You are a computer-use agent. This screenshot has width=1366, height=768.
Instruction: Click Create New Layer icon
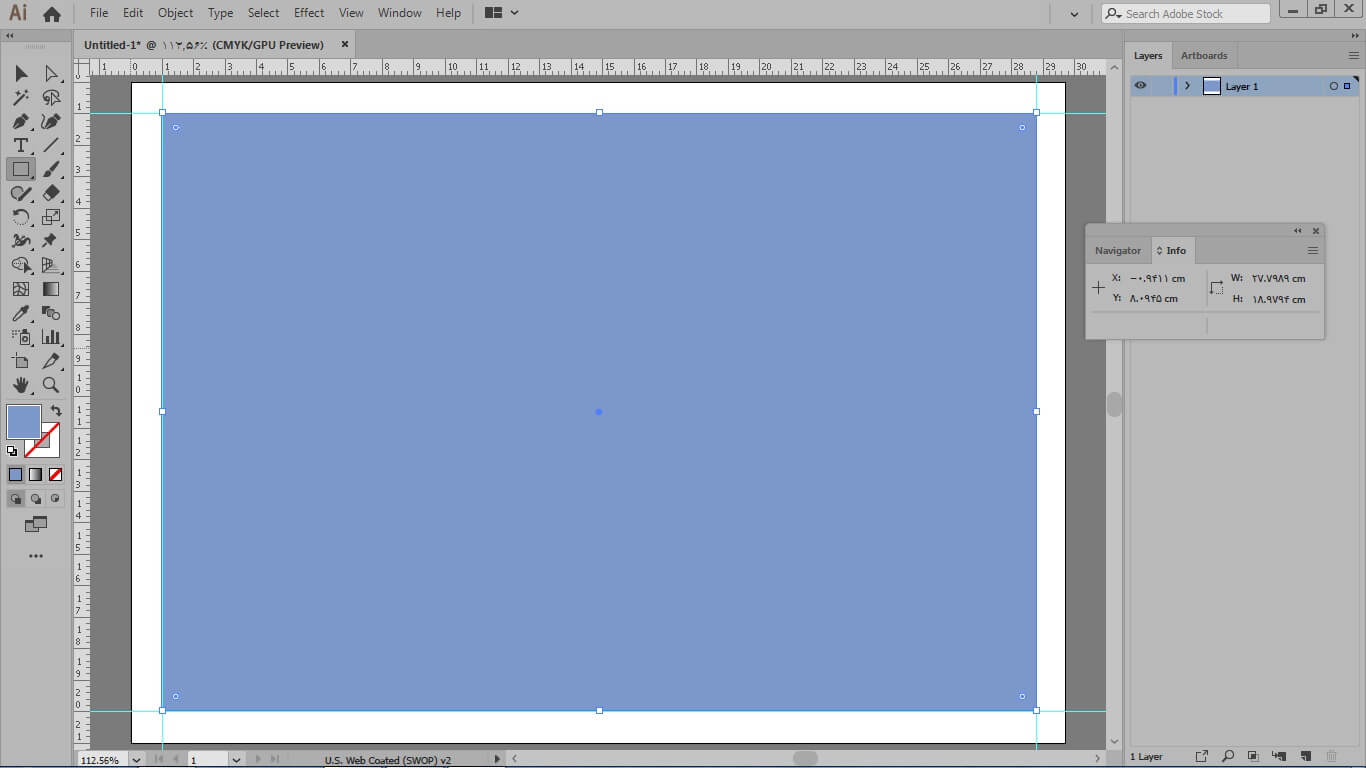click(x=1305, y=756)
